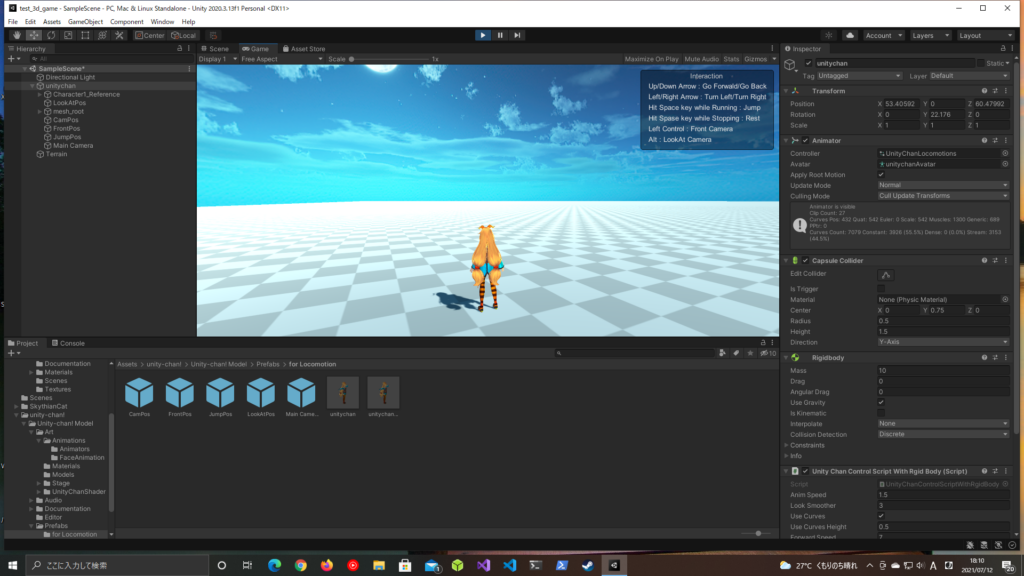The height and width of the screenshot is (576, 1024).
Task: Click the Edit Collider icon button
Action: tap(885, 274)
